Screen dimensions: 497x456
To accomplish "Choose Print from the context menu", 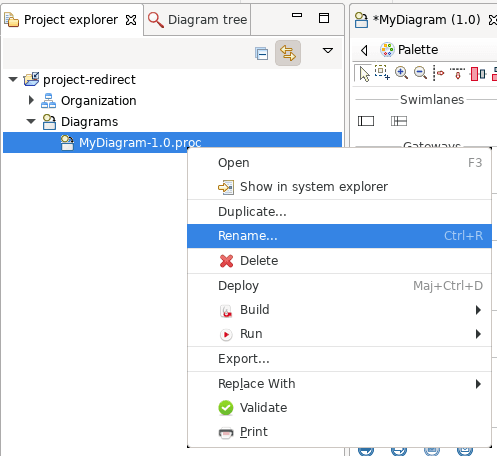I will click(x=339, y=432).
